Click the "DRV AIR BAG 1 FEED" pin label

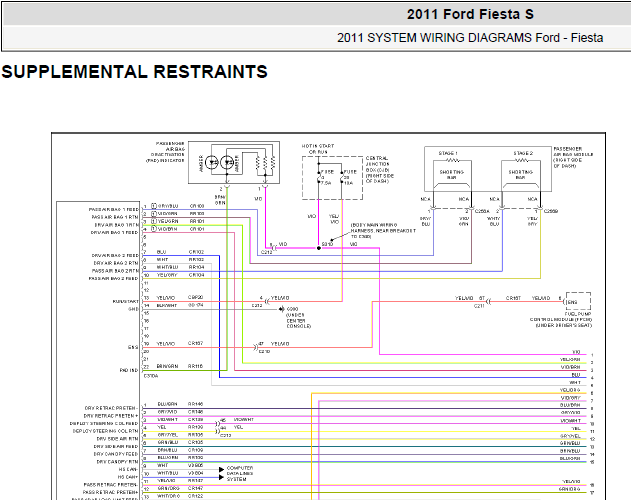click(x=115, y=232)
